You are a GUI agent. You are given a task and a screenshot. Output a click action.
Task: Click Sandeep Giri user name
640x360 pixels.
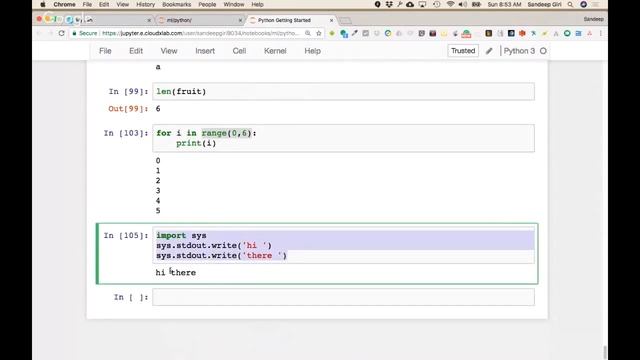(x=544, y=4)
